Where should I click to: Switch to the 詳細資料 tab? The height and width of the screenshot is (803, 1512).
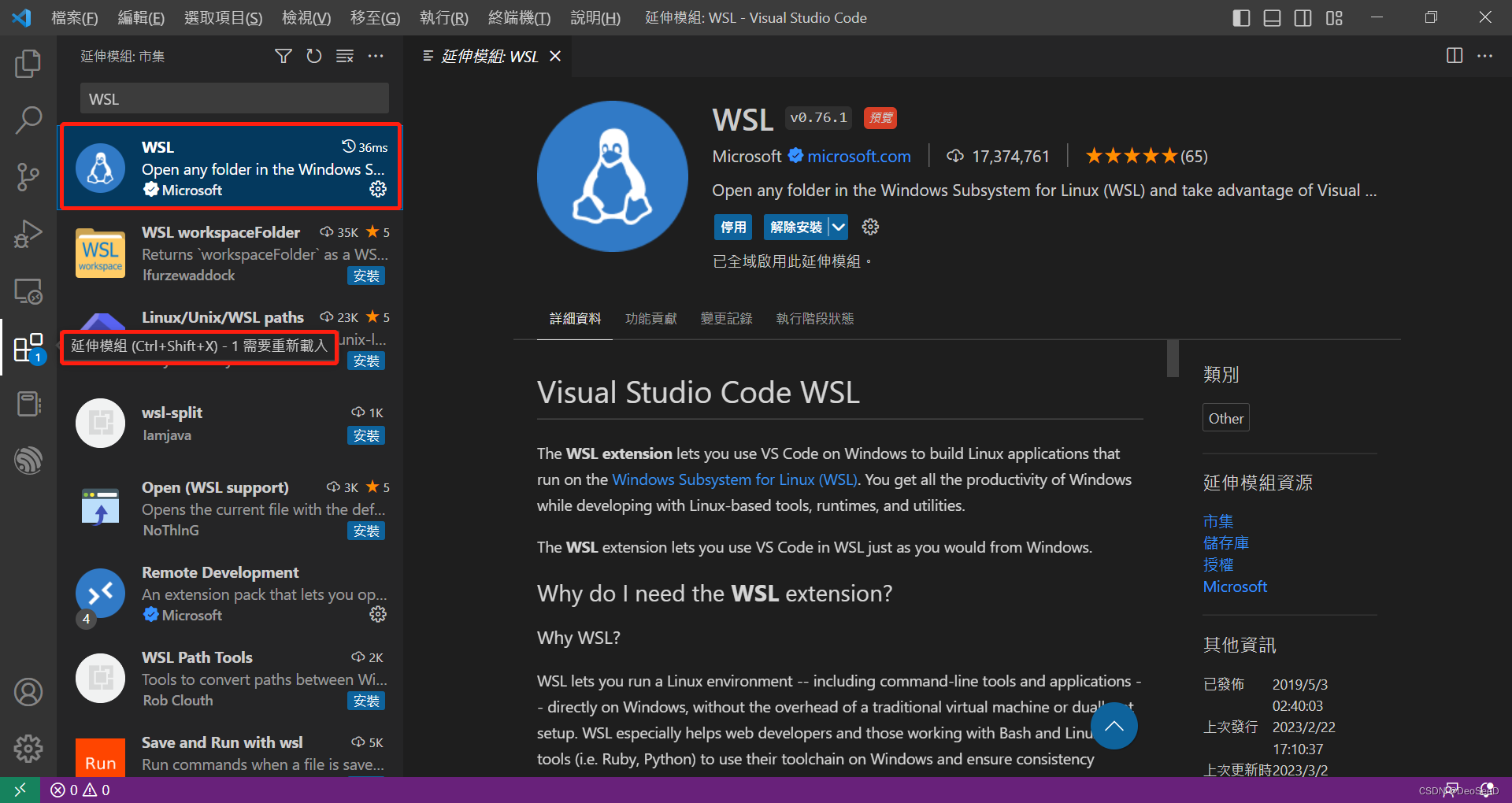(x=575, y=318)
